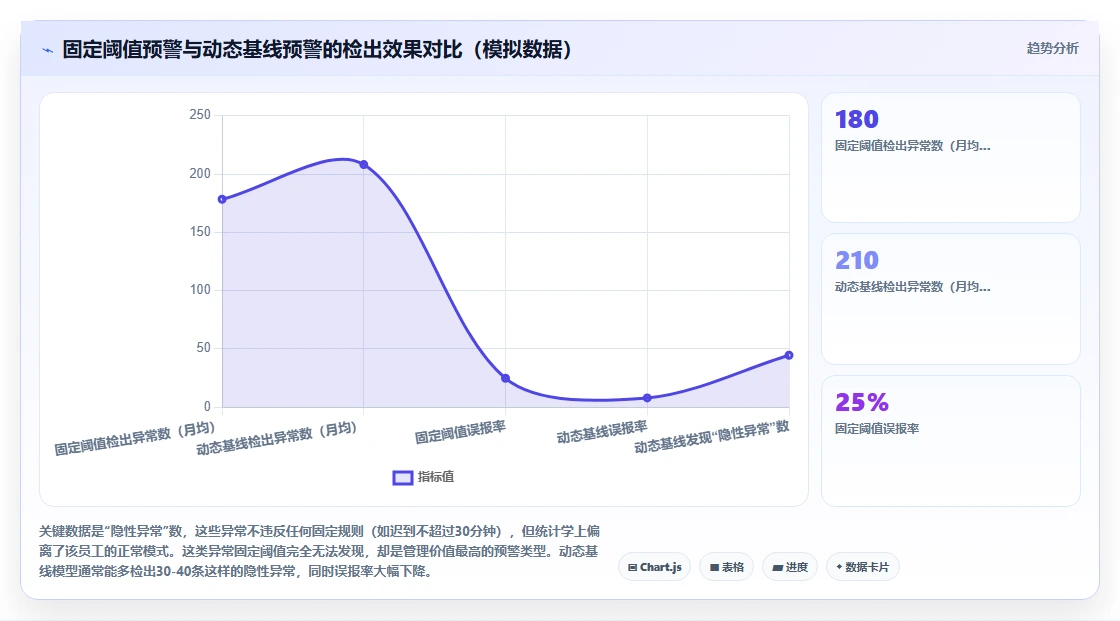Open the 180 固定阈值检出异常数 card
Screen dimensions: 1120x621
tap(951, 157)
